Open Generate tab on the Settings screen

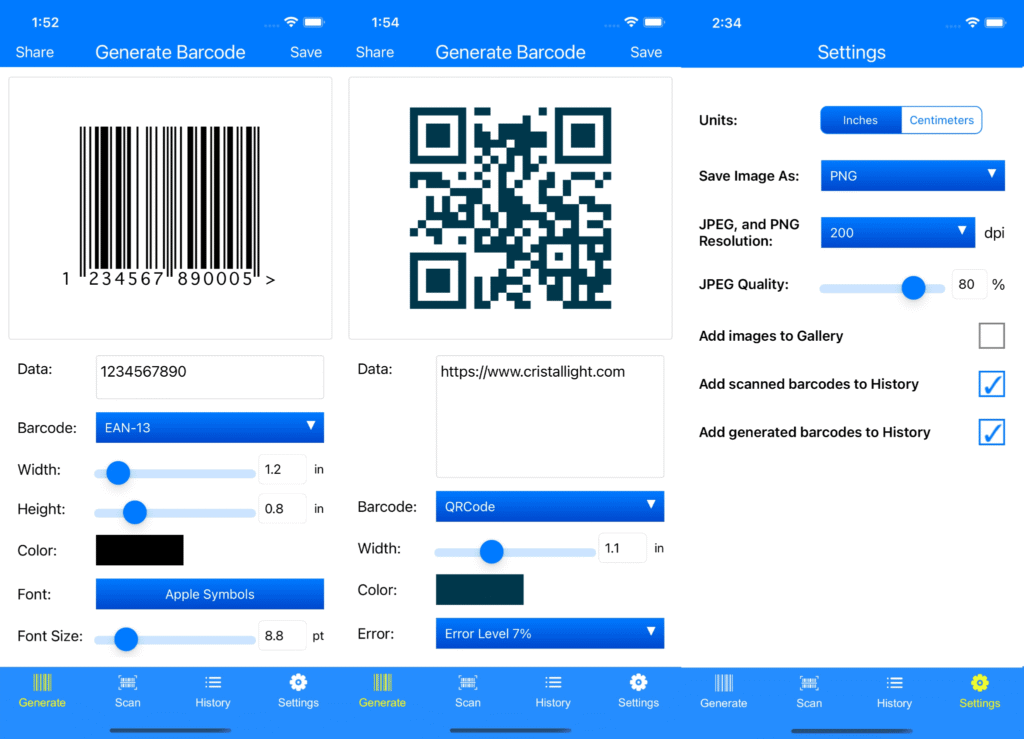tap(722, 690)
